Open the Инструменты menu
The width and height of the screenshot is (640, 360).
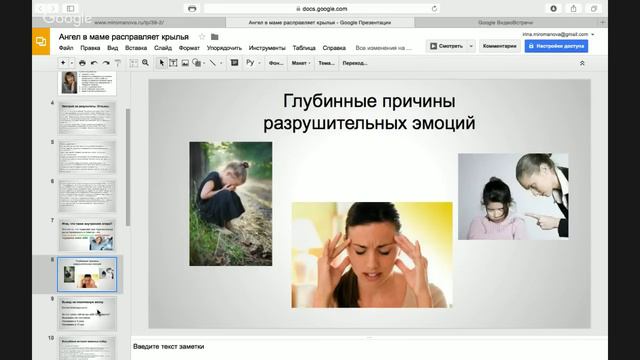267,48
